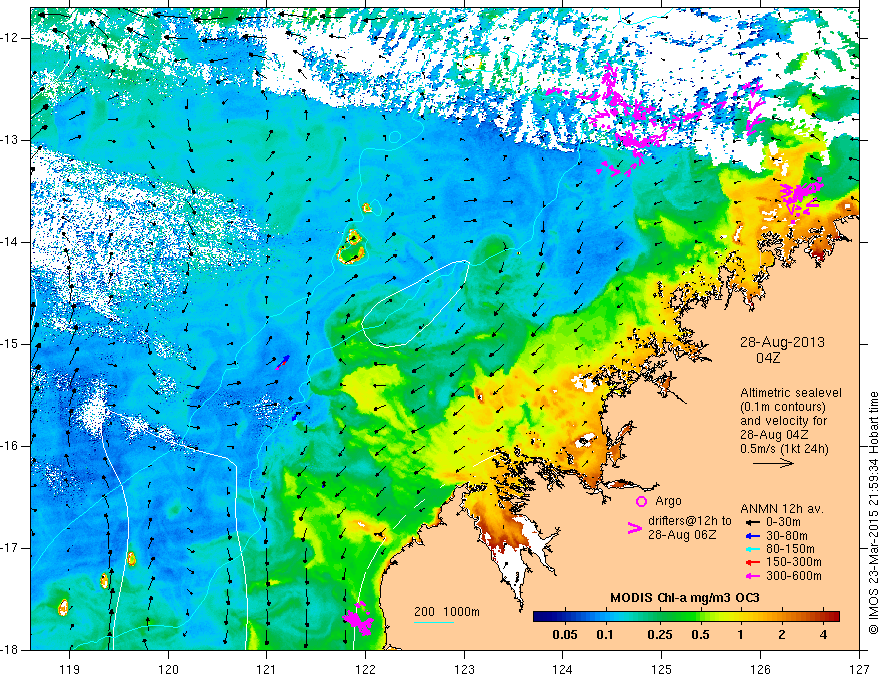Click the magenta 300-600m ANMN arrow
This screenshot has height=680, width=880.
point(752,576)
